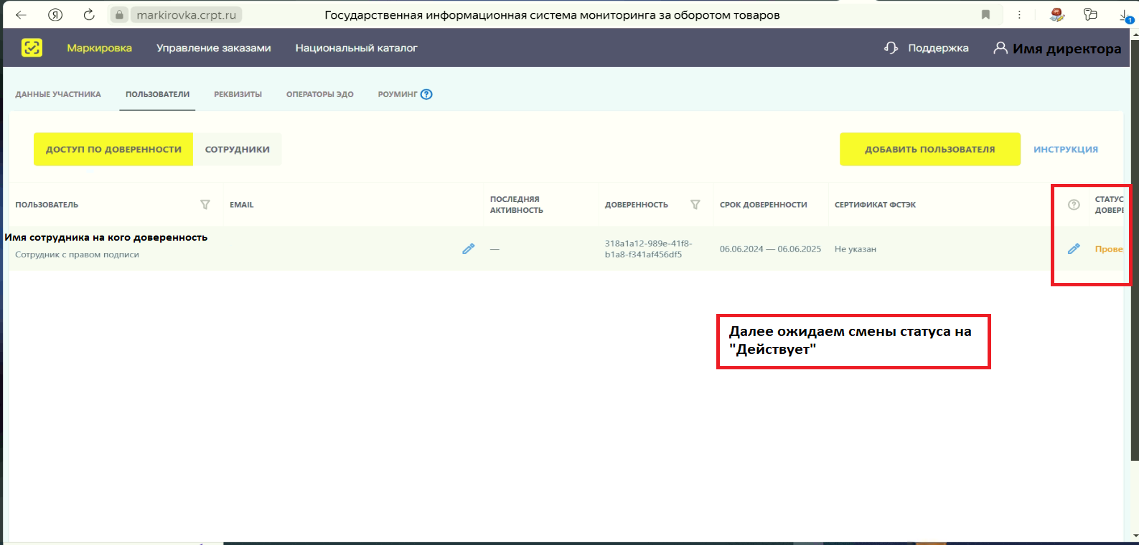Click Сертификат ФСТЭК column header
1140x546 pixels.
point(875,205)
